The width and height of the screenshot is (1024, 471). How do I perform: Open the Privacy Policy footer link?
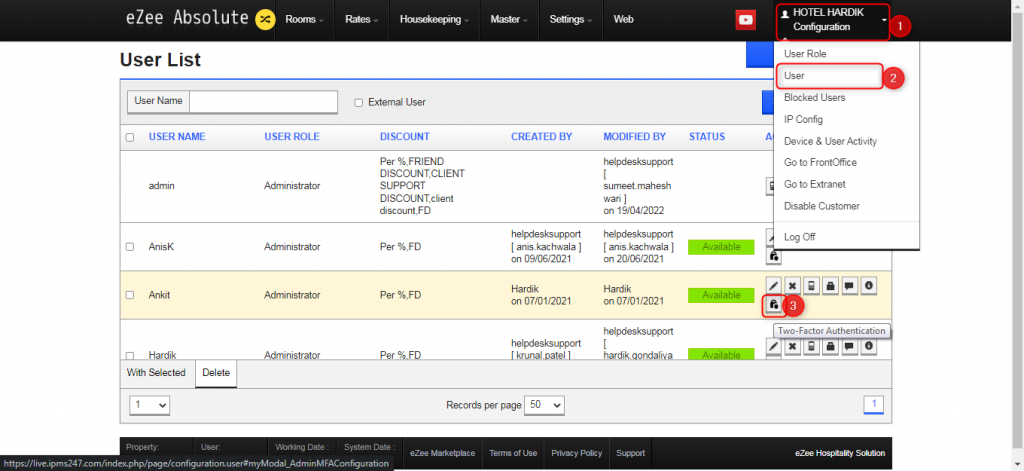(577, 453)
